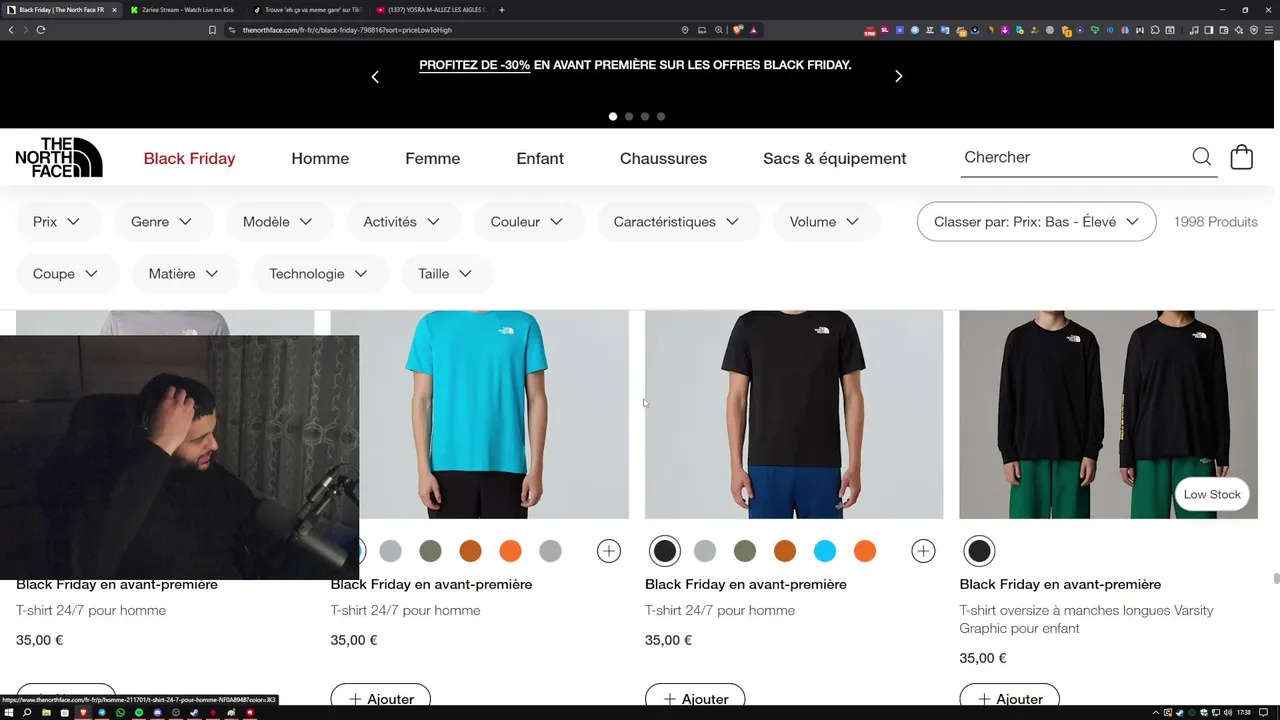Screen dimensions: 1280x720
Task: Open the turquoise T-shirt product image
Action: point(480,414)
